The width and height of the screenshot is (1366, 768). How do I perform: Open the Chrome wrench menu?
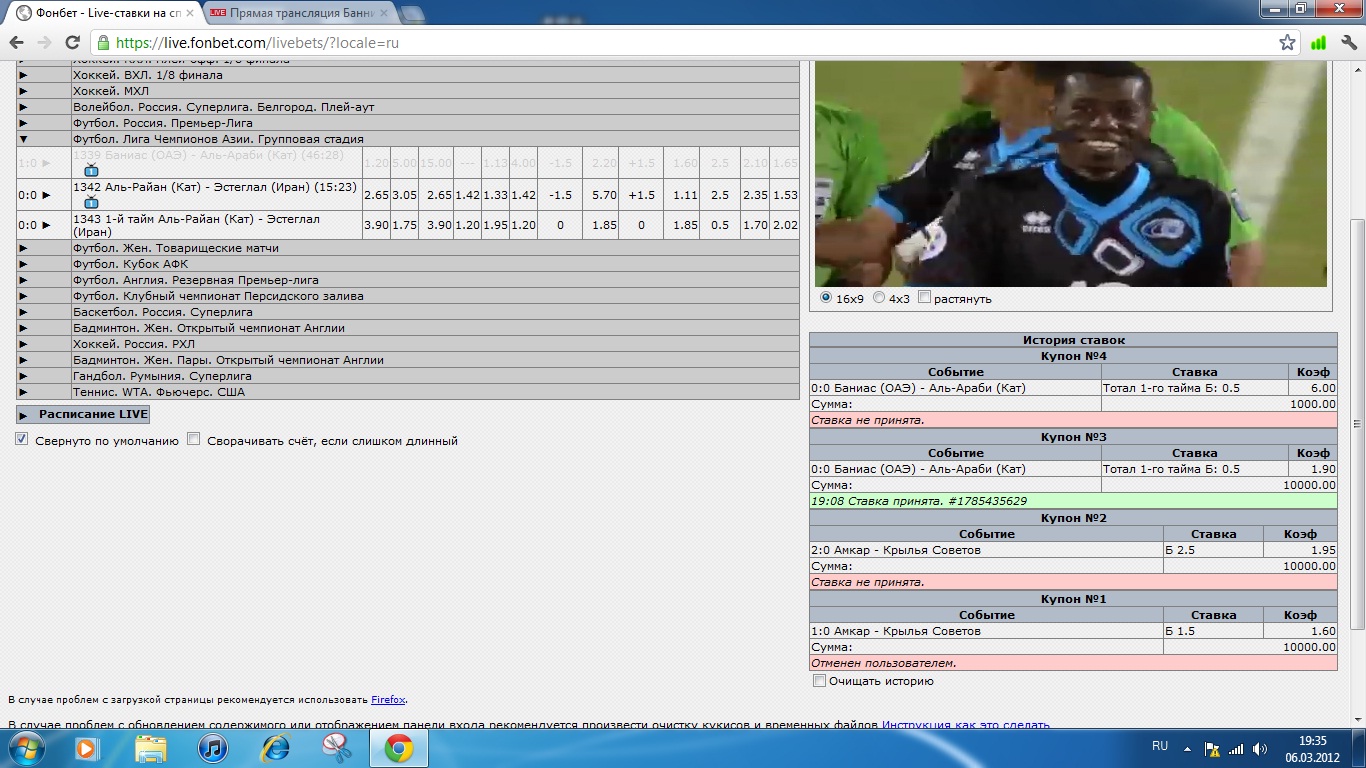click(x=1348, y=43)
